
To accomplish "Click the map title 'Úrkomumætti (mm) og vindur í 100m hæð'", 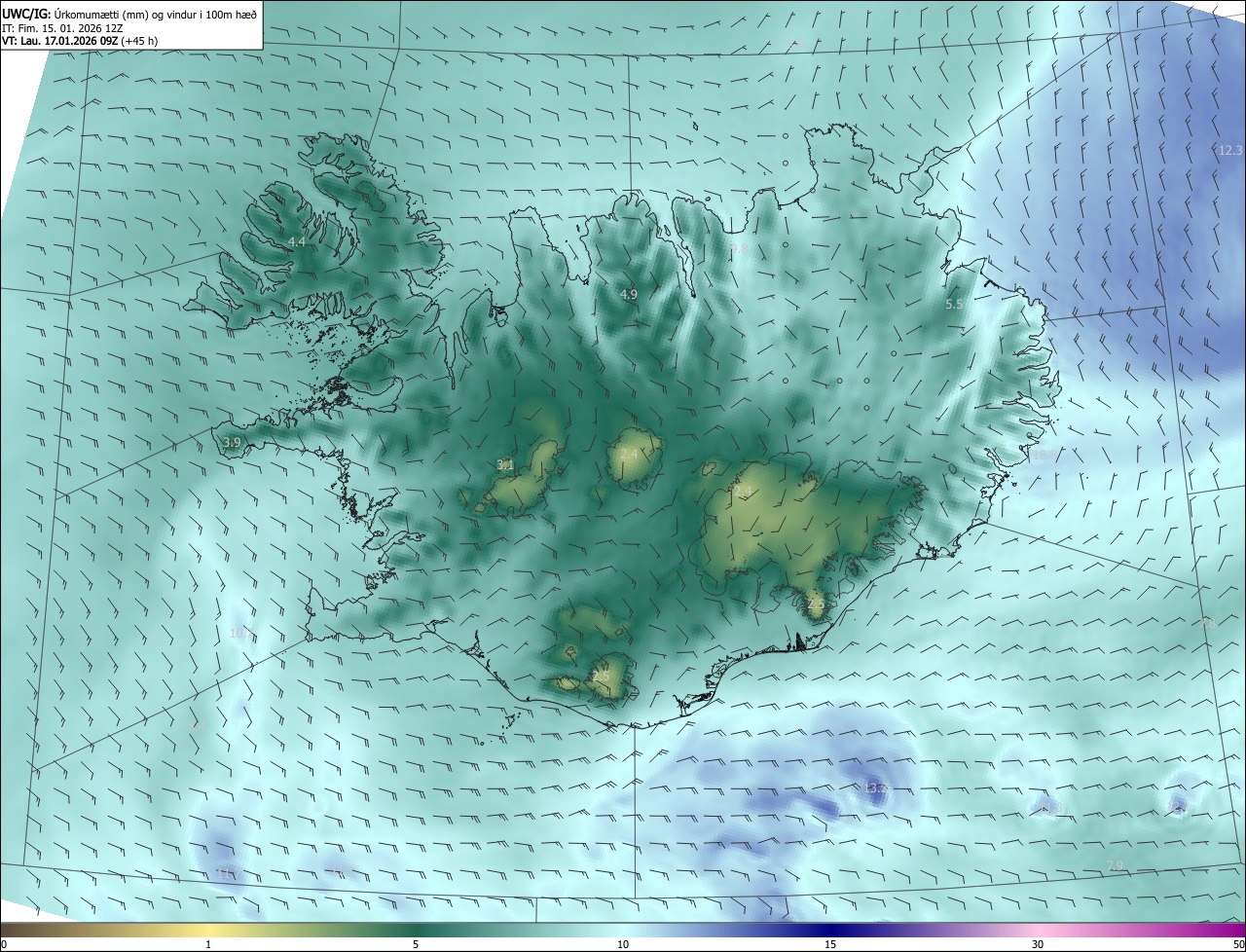I will (155, 14).
